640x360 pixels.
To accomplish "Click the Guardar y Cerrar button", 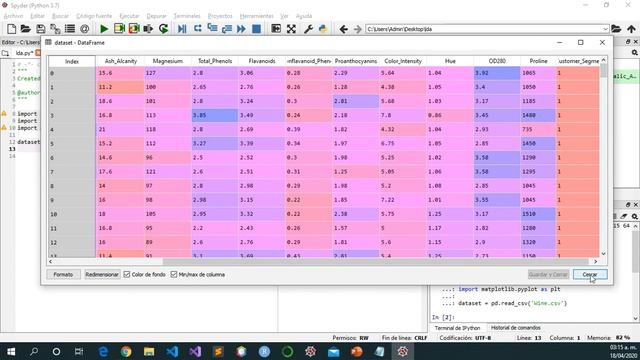I will 548,274.
